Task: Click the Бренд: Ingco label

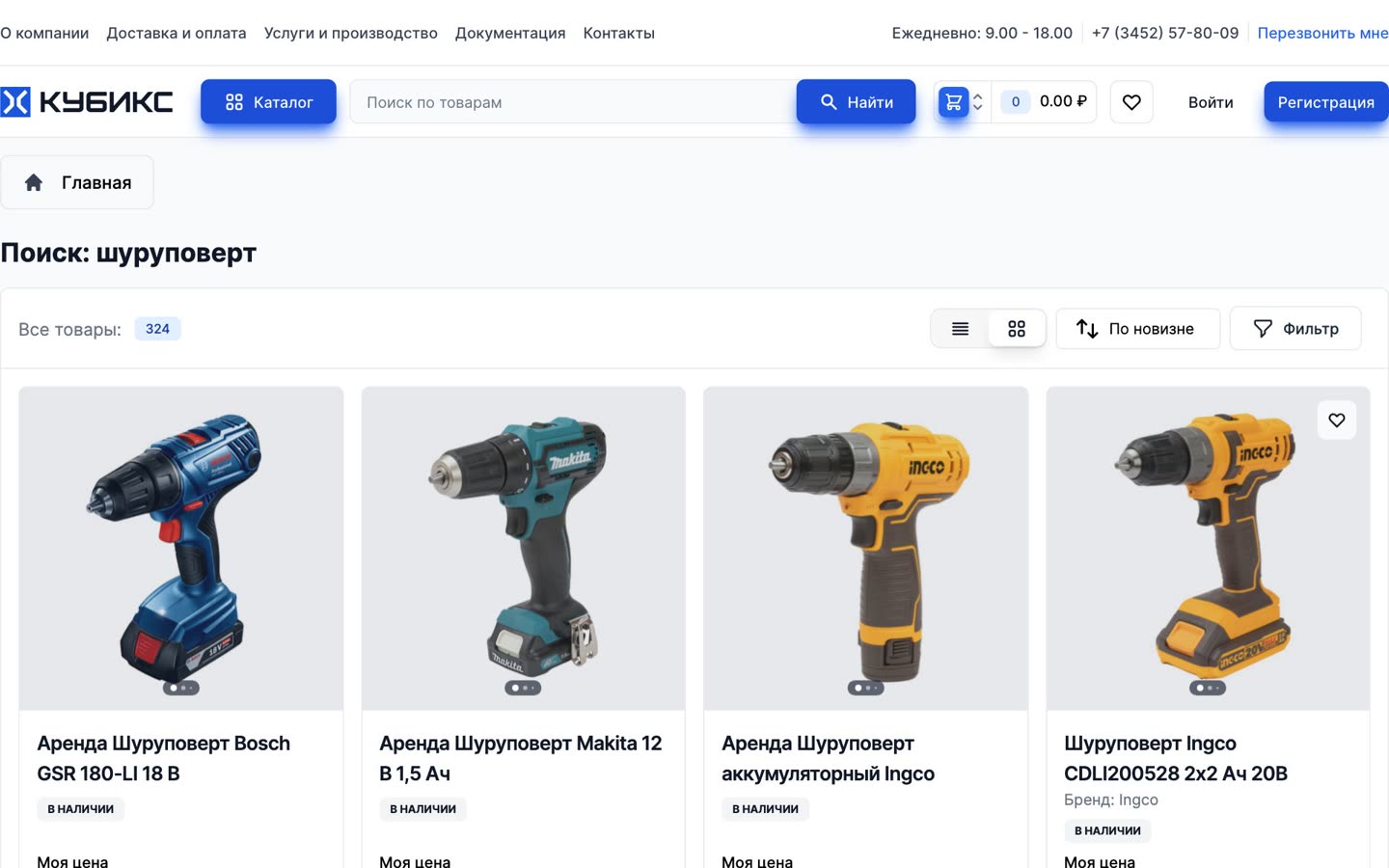Action: (x=1111, y=800)
